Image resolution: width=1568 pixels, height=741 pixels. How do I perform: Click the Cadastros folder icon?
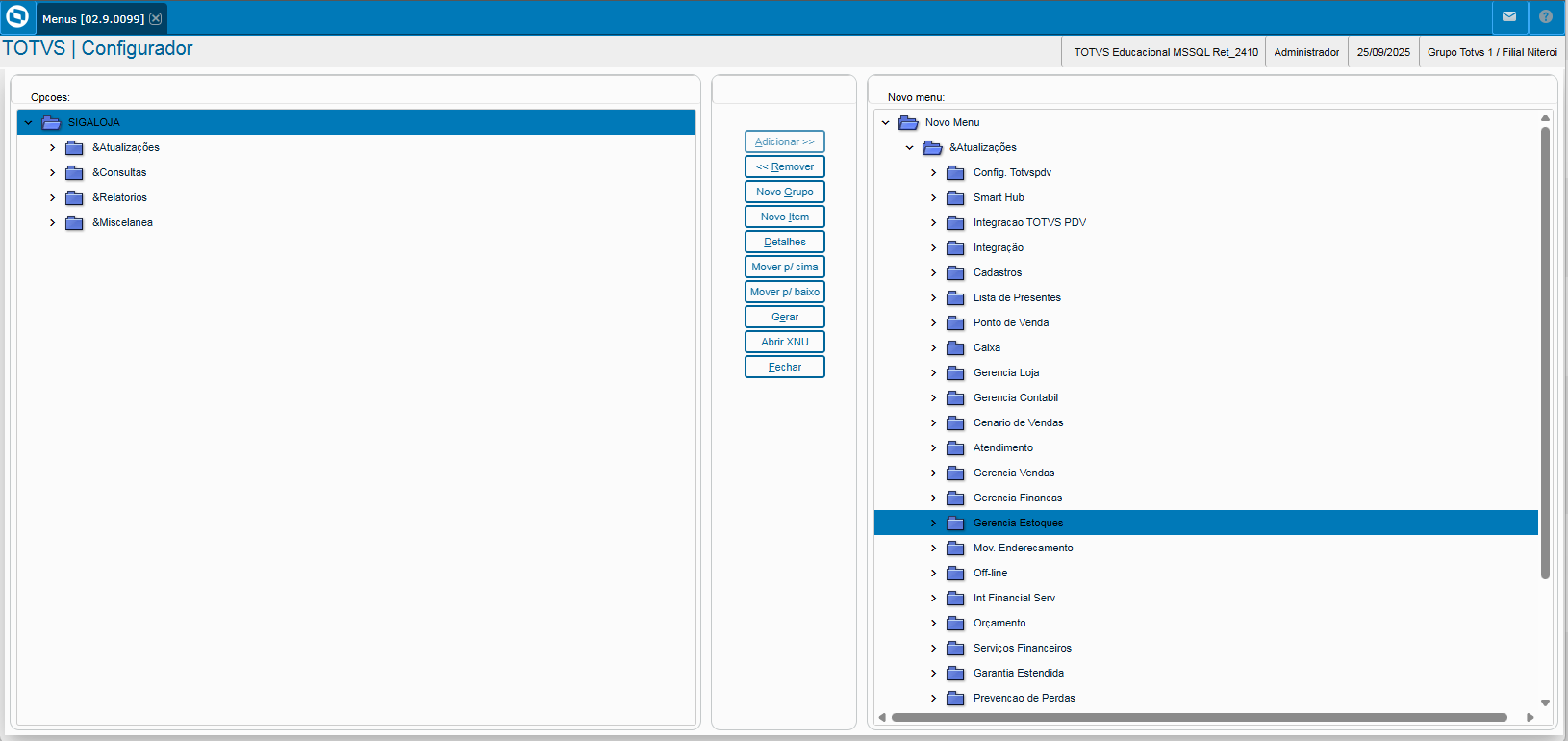coord(955,272)
